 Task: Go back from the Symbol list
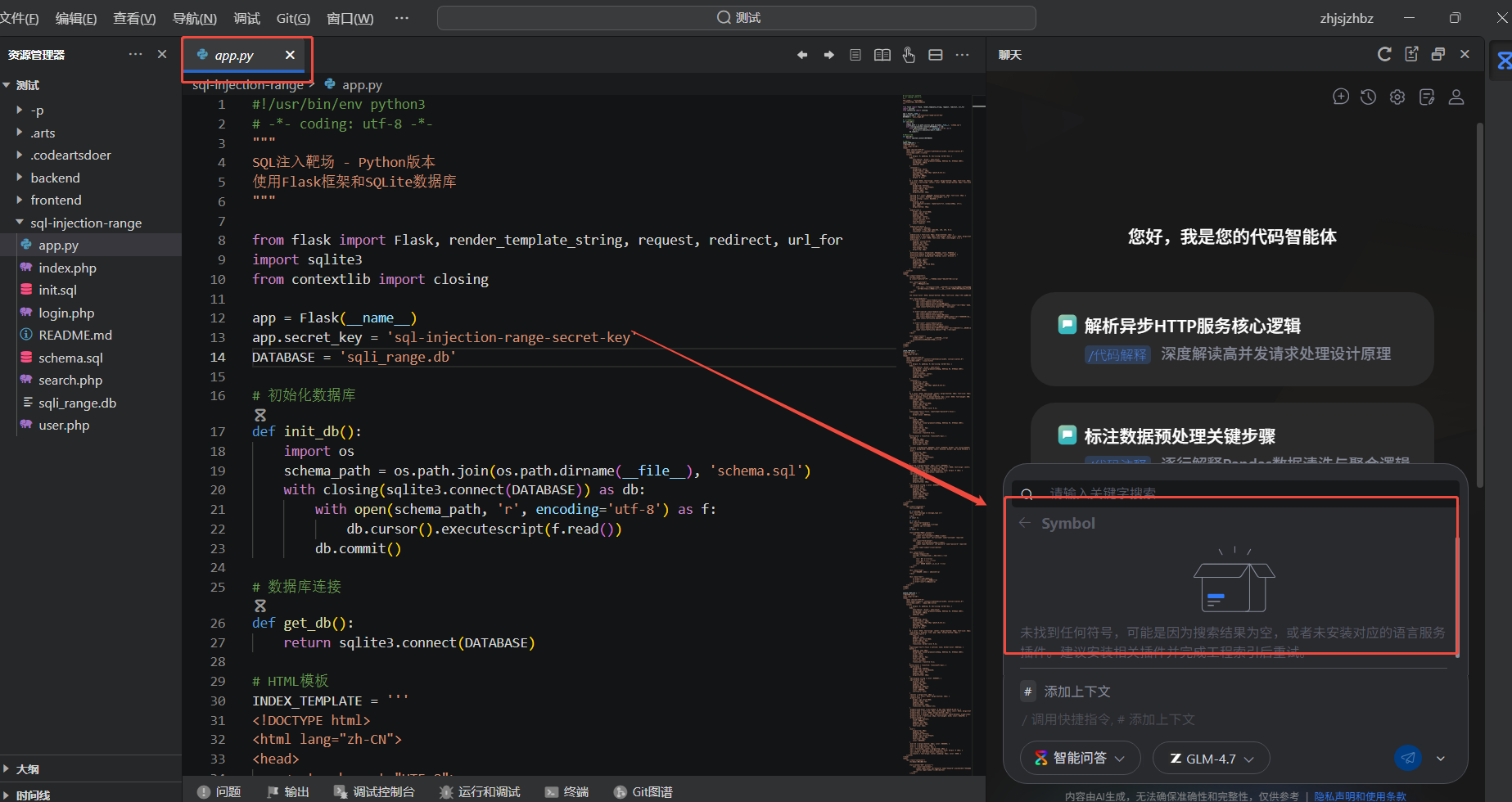point(1025,523)
